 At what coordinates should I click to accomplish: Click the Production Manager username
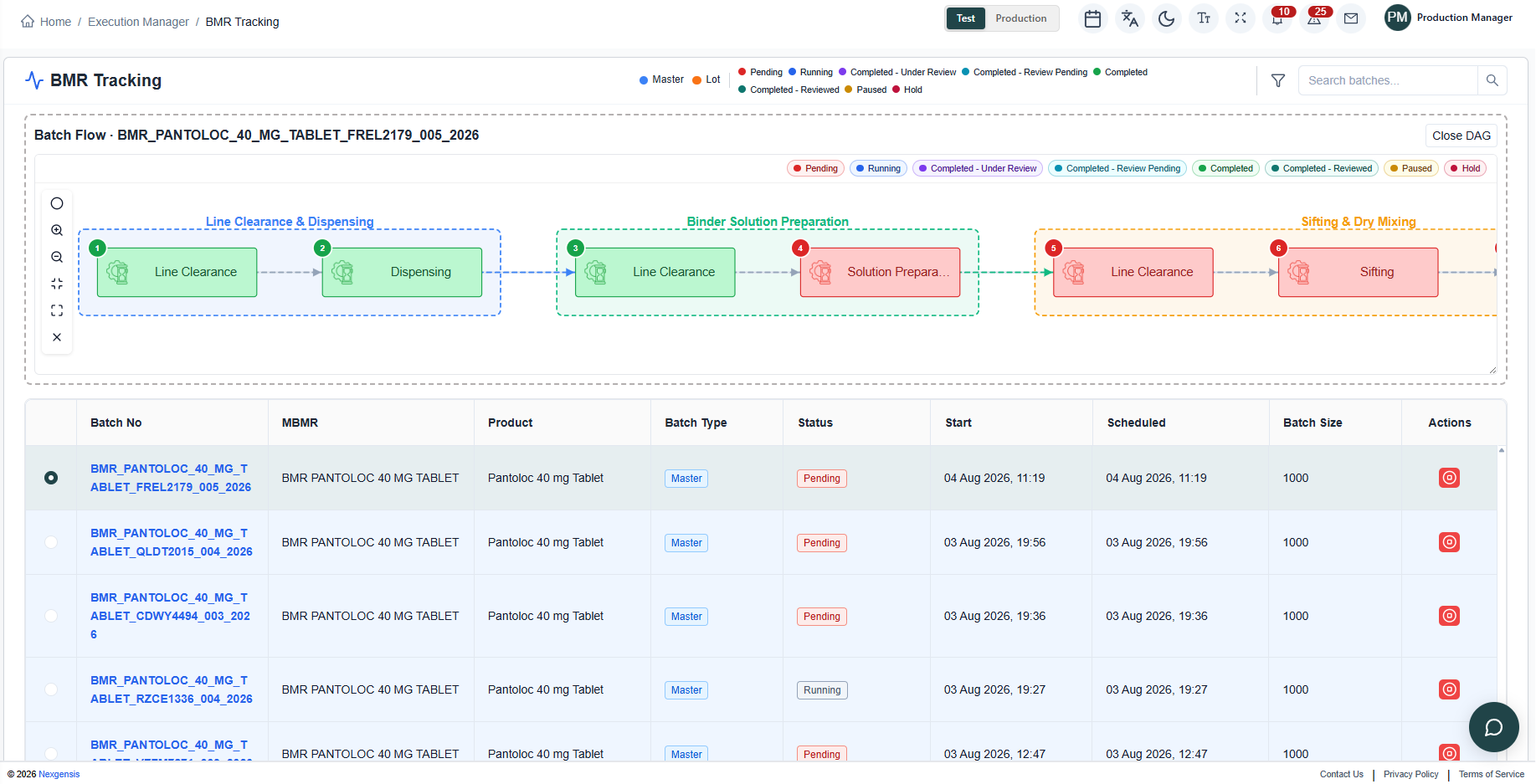click(x=1464, y=18)
